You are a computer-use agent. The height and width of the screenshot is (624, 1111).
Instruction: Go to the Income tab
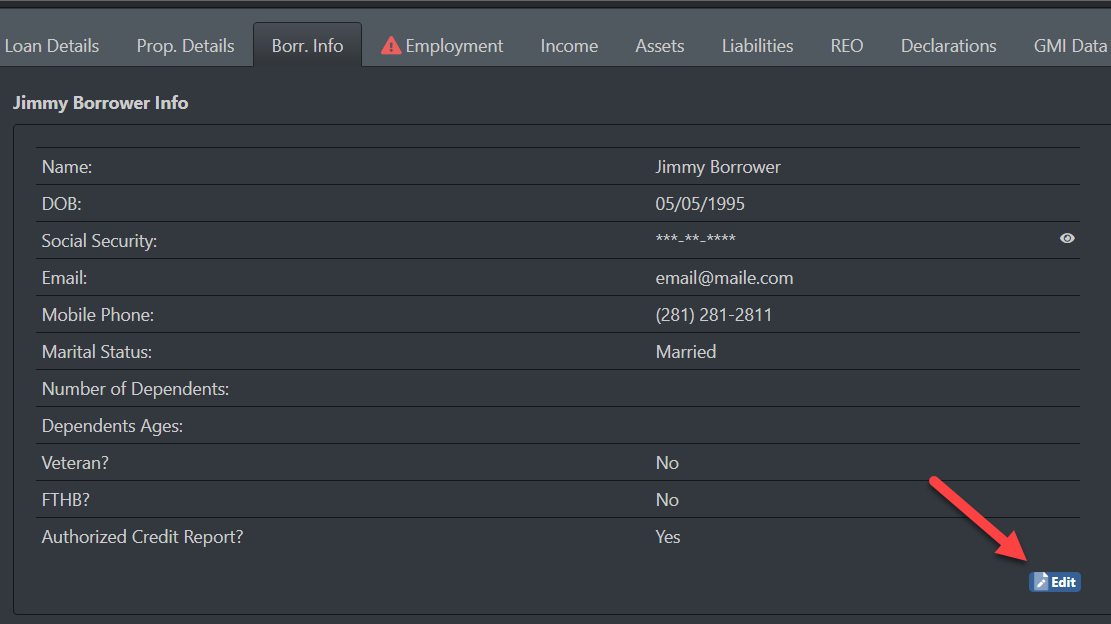click(x=569, y=46)
